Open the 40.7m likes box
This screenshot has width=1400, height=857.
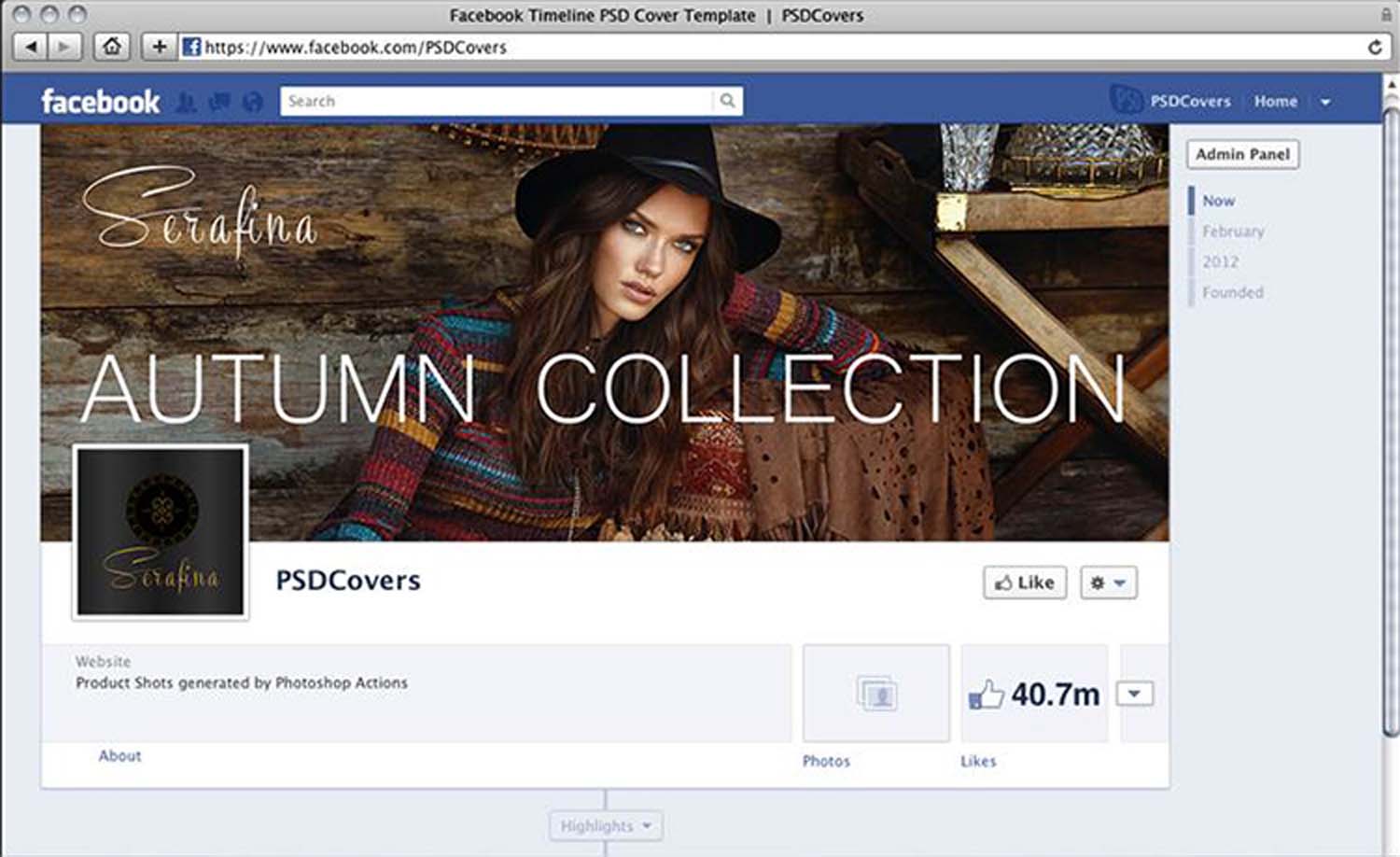pyautogui.click(x=1034, y=694)
